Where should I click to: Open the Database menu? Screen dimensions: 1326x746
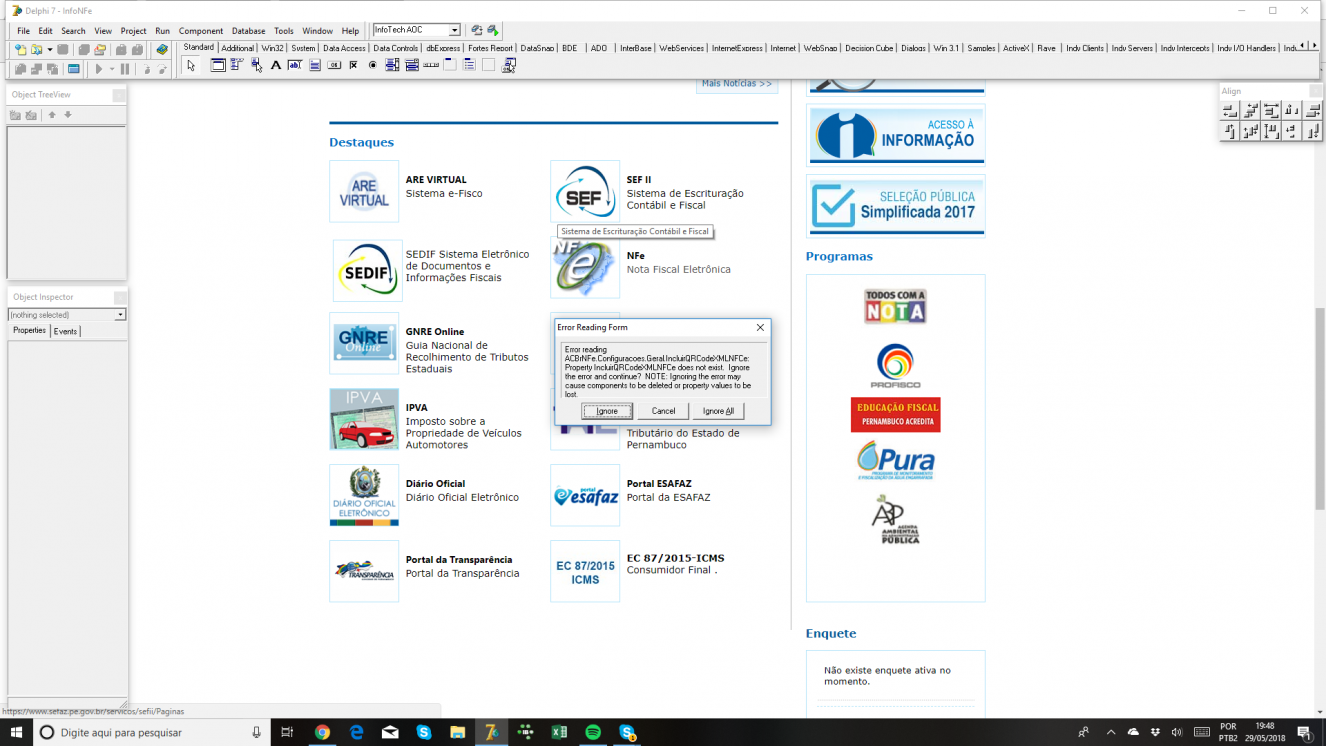pyautogui.click(x=249, y=31)
